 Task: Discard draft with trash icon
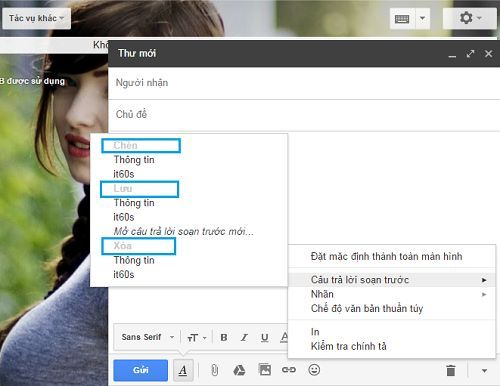pos(451,370)
